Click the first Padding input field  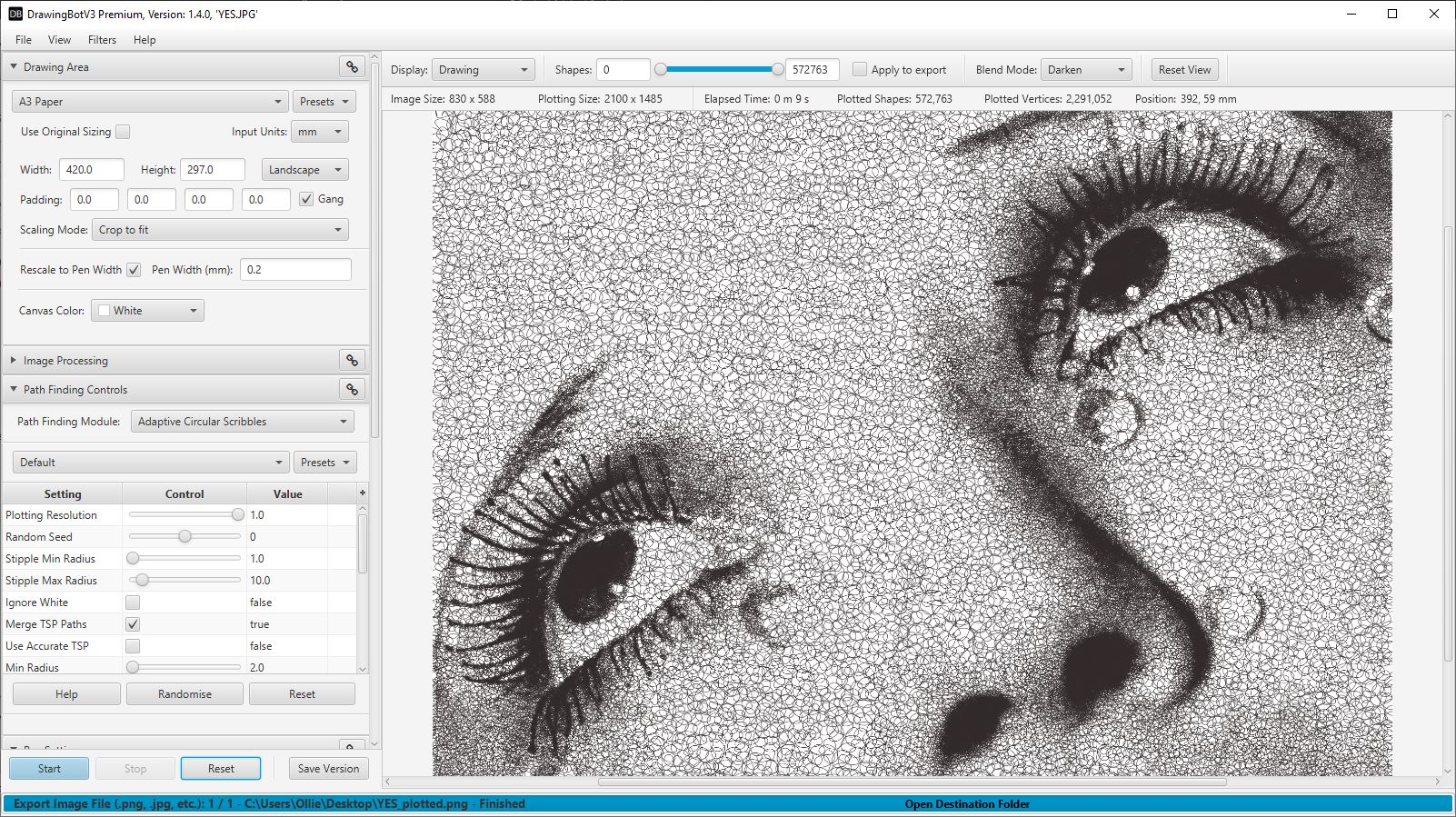pos(95,200)
